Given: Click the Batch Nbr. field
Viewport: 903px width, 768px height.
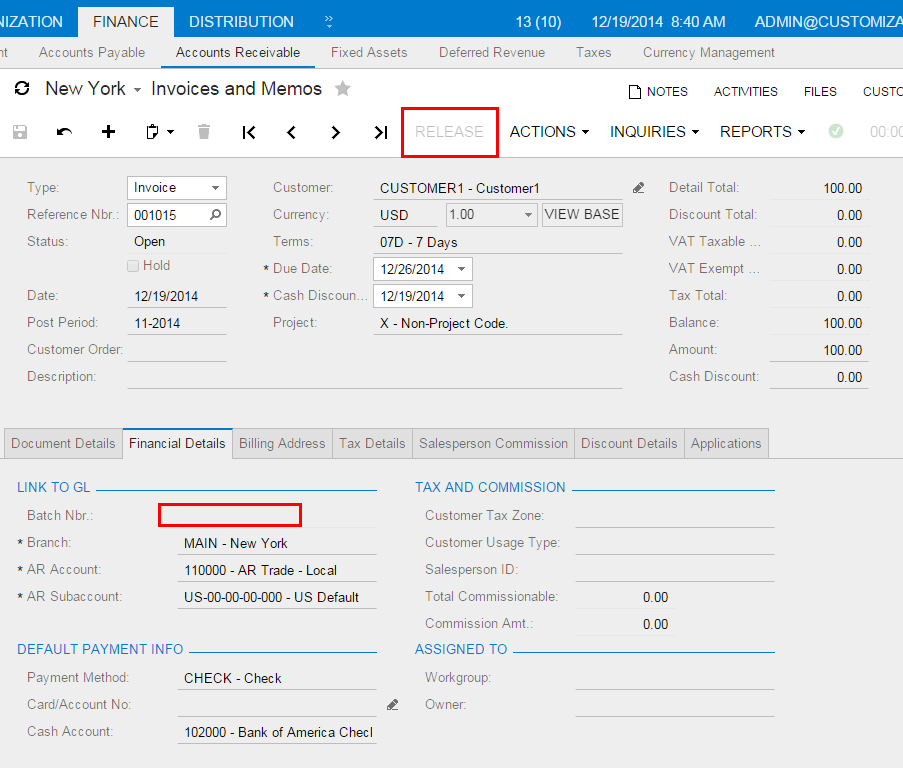Looking at the screenshot, I should coord(230,515).
